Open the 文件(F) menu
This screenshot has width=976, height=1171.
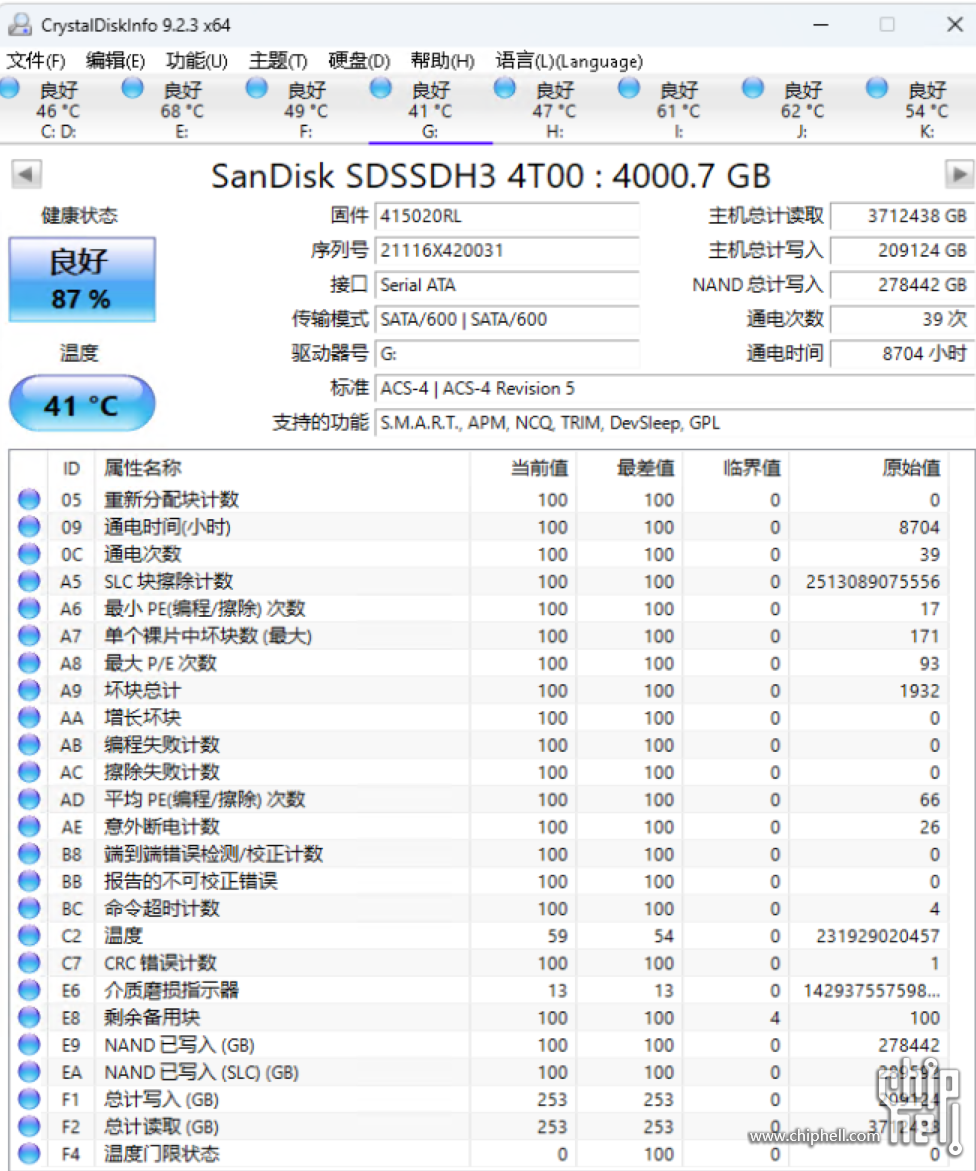point(36,60)
